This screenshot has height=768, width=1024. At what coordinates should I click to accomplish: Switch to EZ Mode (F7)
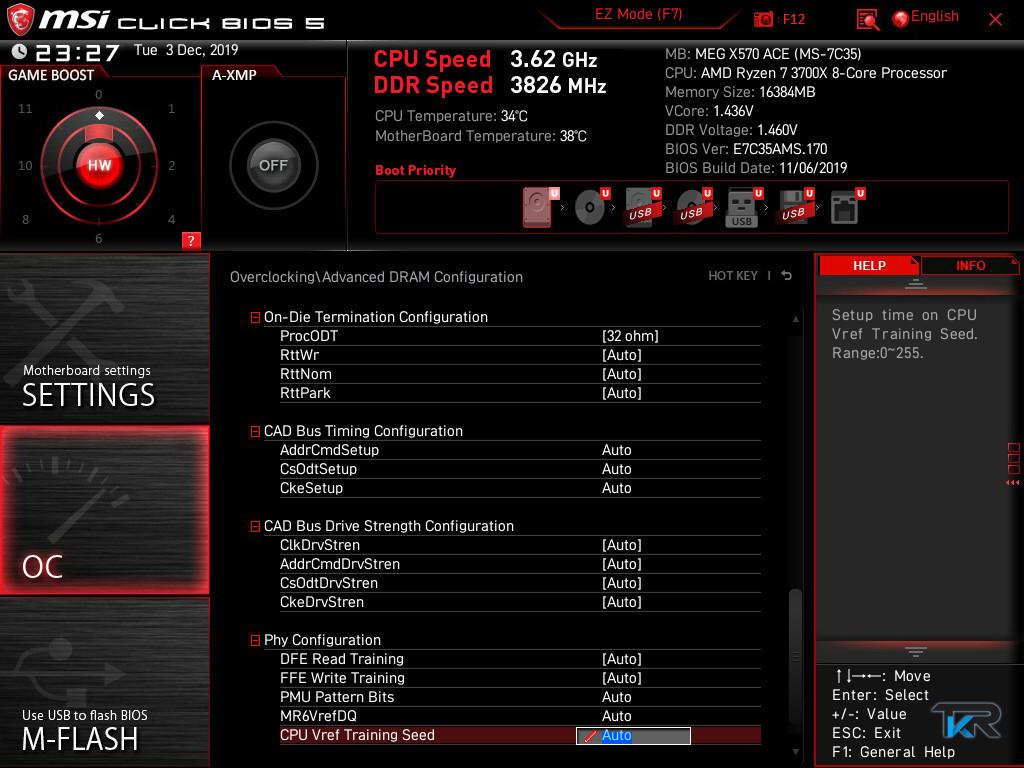click(638, 14)
